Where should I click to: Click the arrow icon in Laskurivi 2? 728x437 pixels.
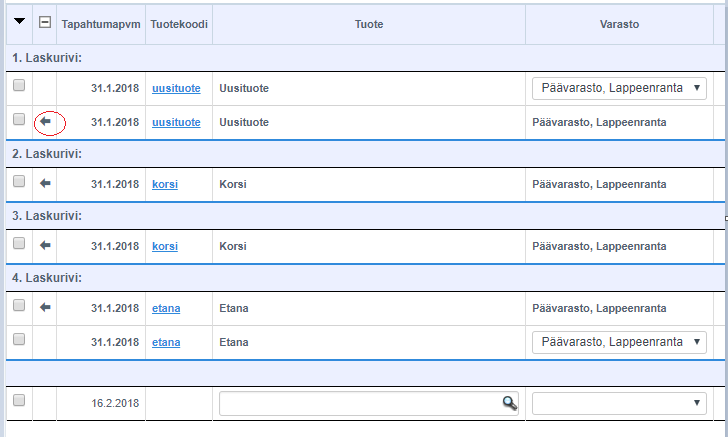coord(45,184)
